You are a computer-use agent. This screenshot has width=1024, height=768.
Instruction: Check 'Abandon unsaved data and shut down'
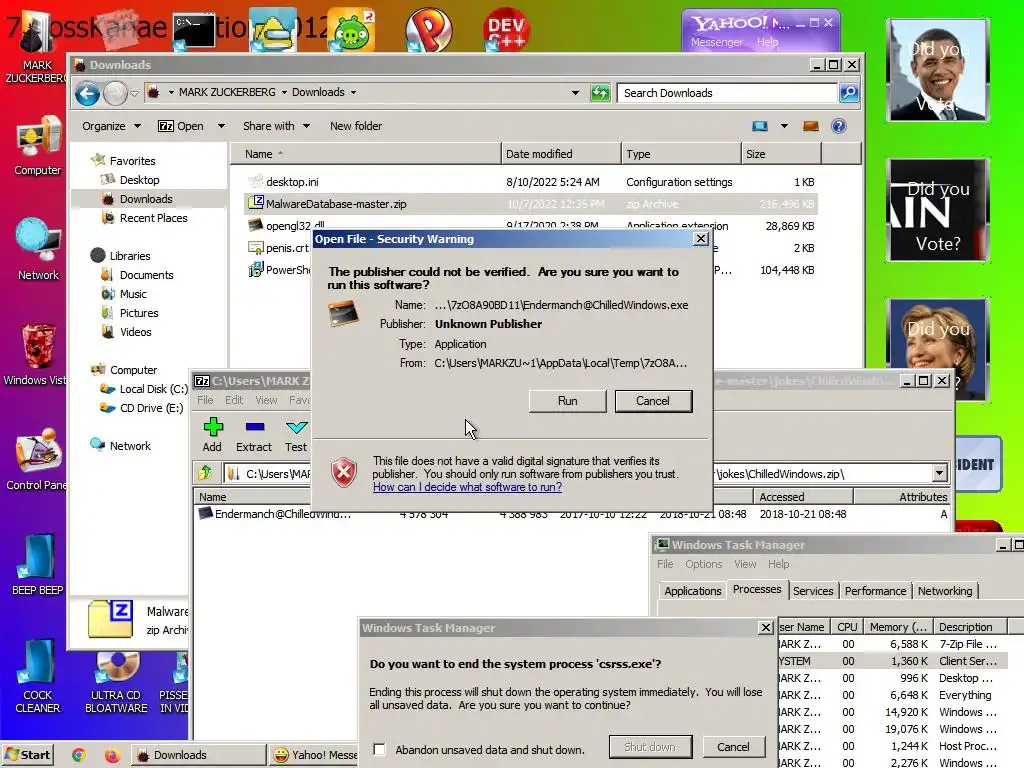pyautogui.click(x=379, y=749)
